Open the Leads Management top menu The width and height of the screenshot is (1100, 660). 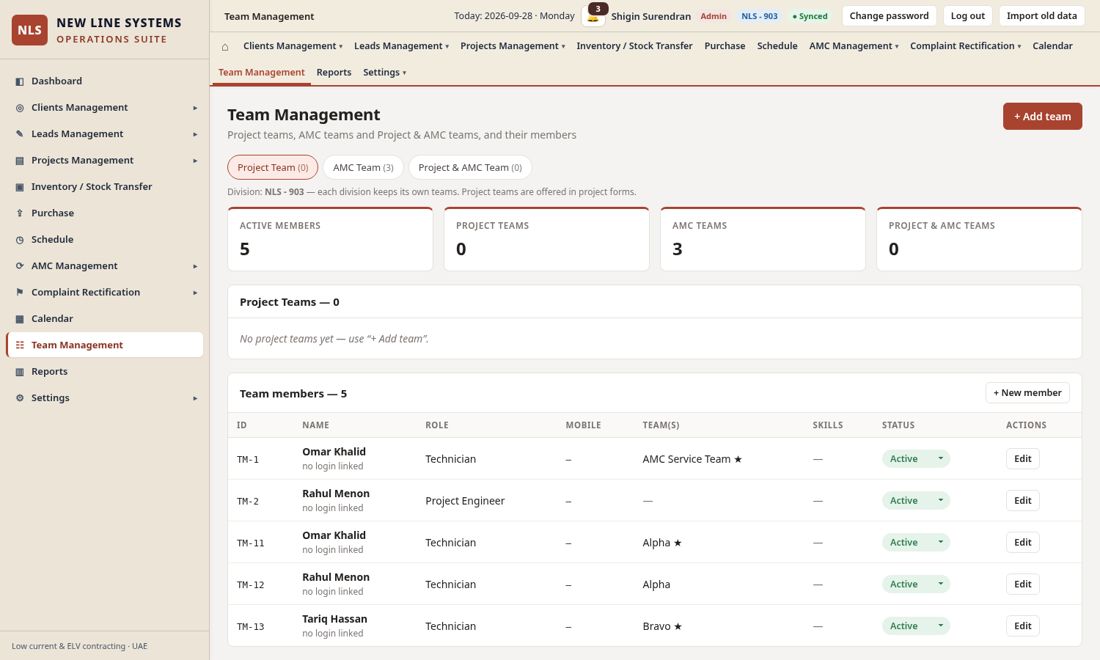click(x=401, y=46)
